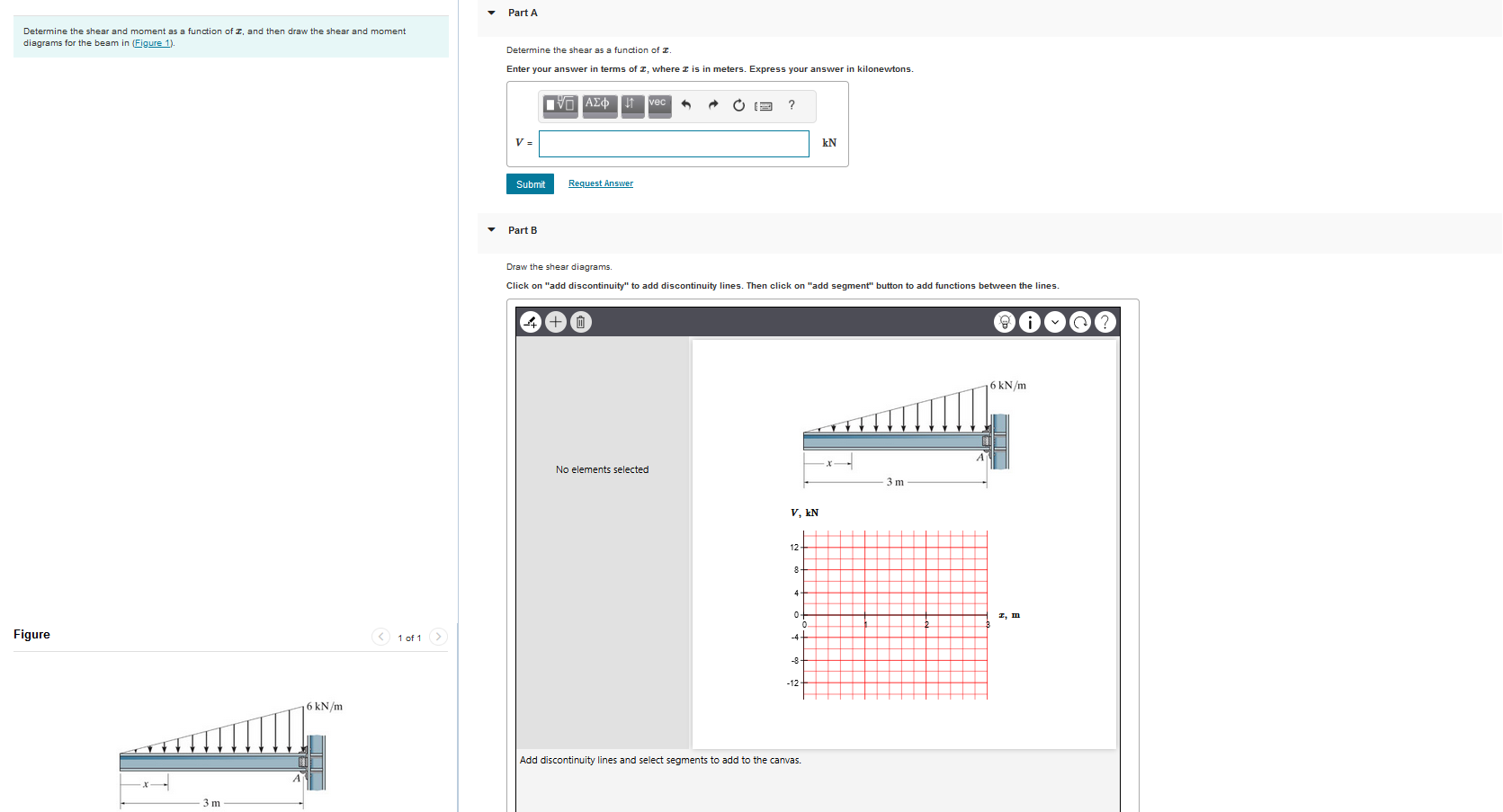Click add discontinuity tool in diagram toolbar
Viewport: 1503px width, 812px height.
[x=531, y=322]
